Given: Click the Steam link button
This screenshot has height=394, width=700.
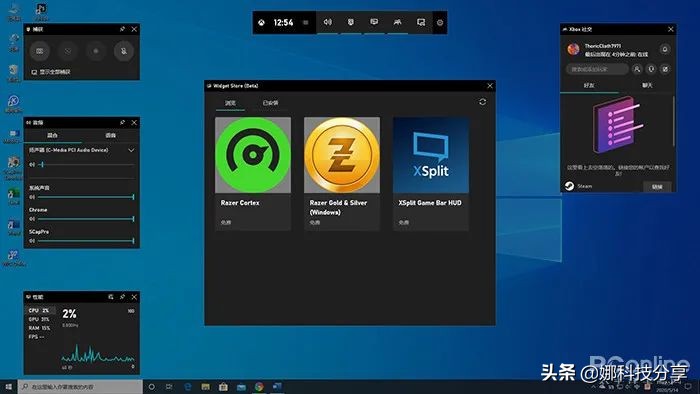Looking at the screenshot, I should point(657,187).
